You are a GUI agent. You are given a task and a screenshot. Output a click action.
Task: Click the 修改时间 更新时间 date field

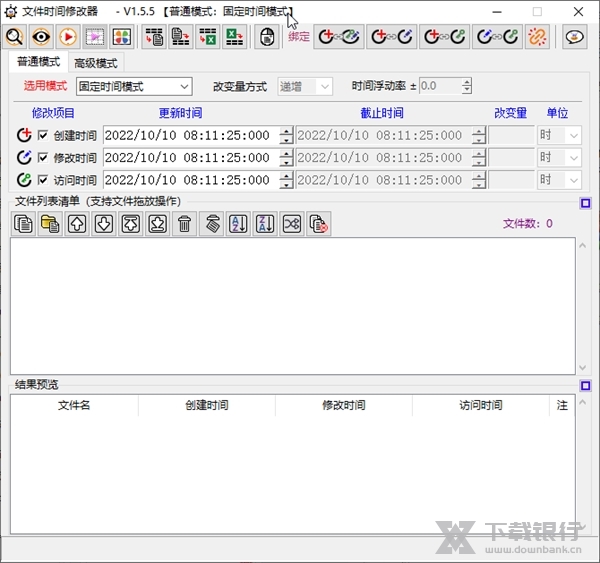point(191,157)
